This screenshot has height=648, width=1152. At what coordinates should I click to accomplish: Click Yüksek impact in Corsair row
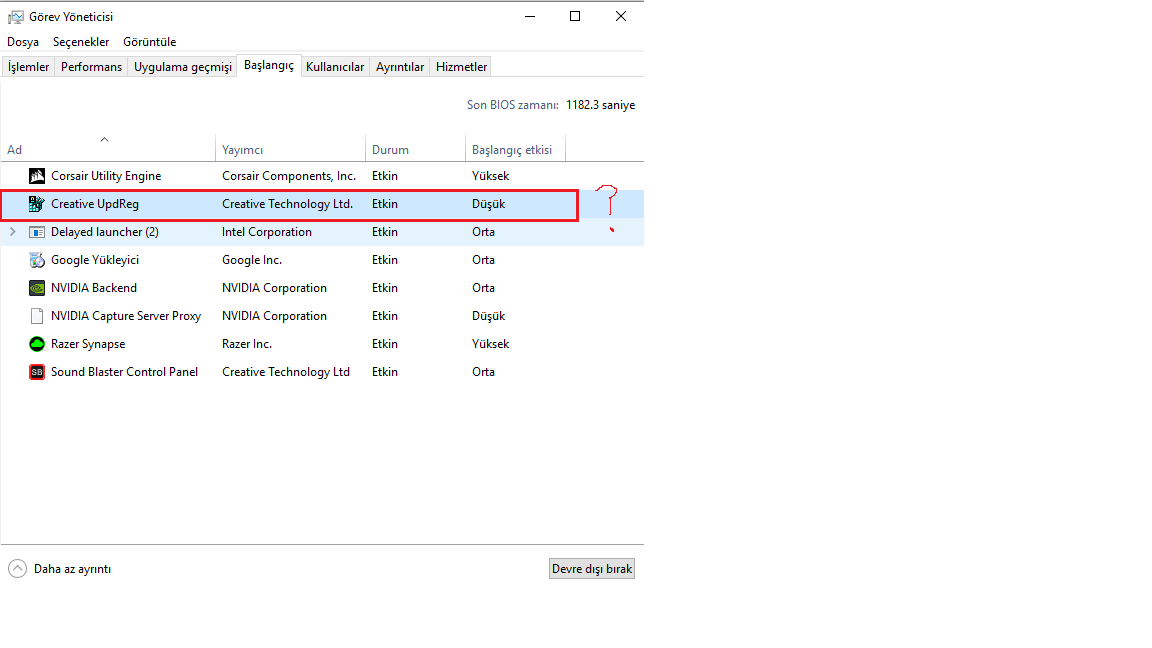[490, 176]
